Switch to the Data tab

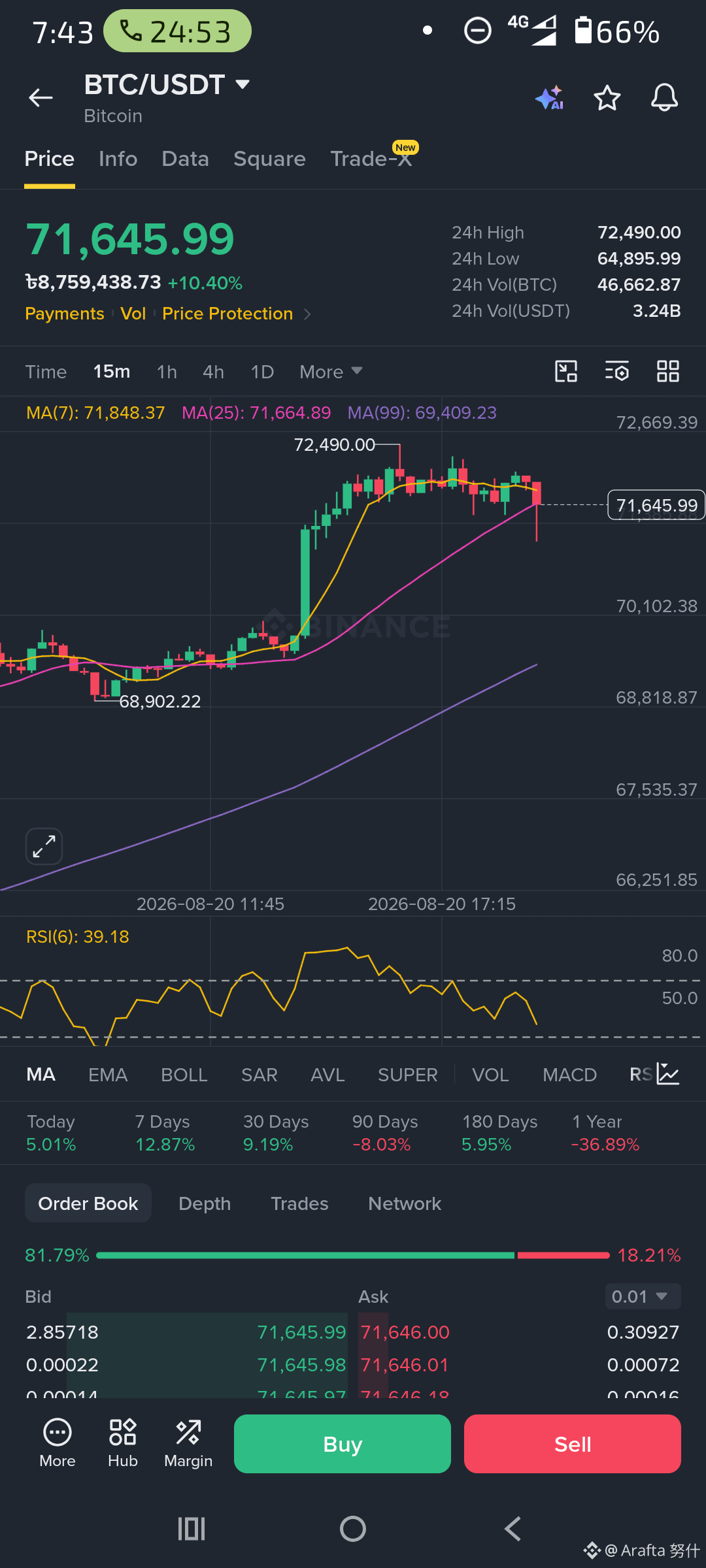[186, 159]
